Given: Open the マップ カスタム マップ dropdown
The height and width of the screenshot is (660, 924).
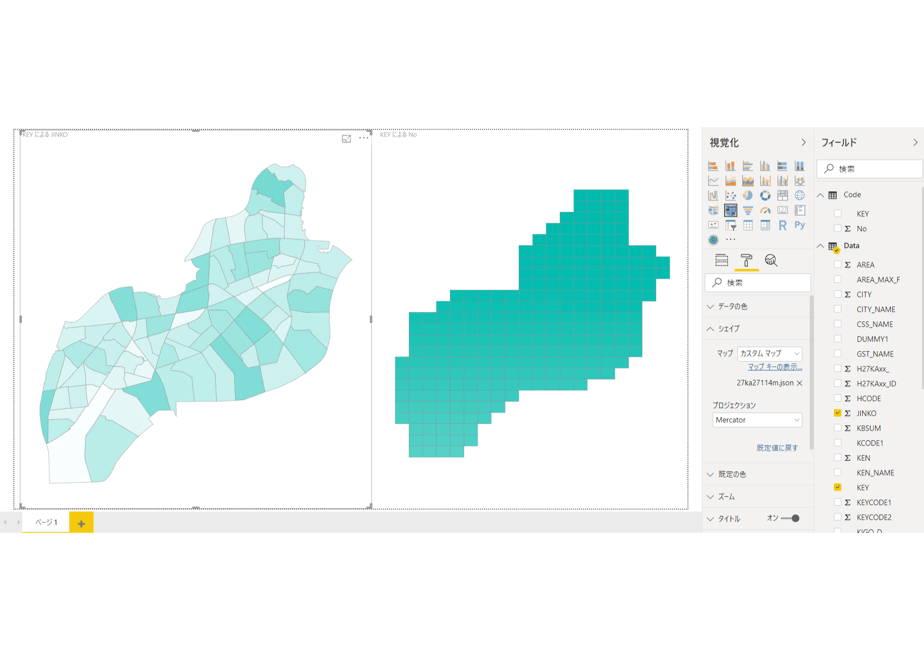Looking at the screenshot, I should coord(770,353).
